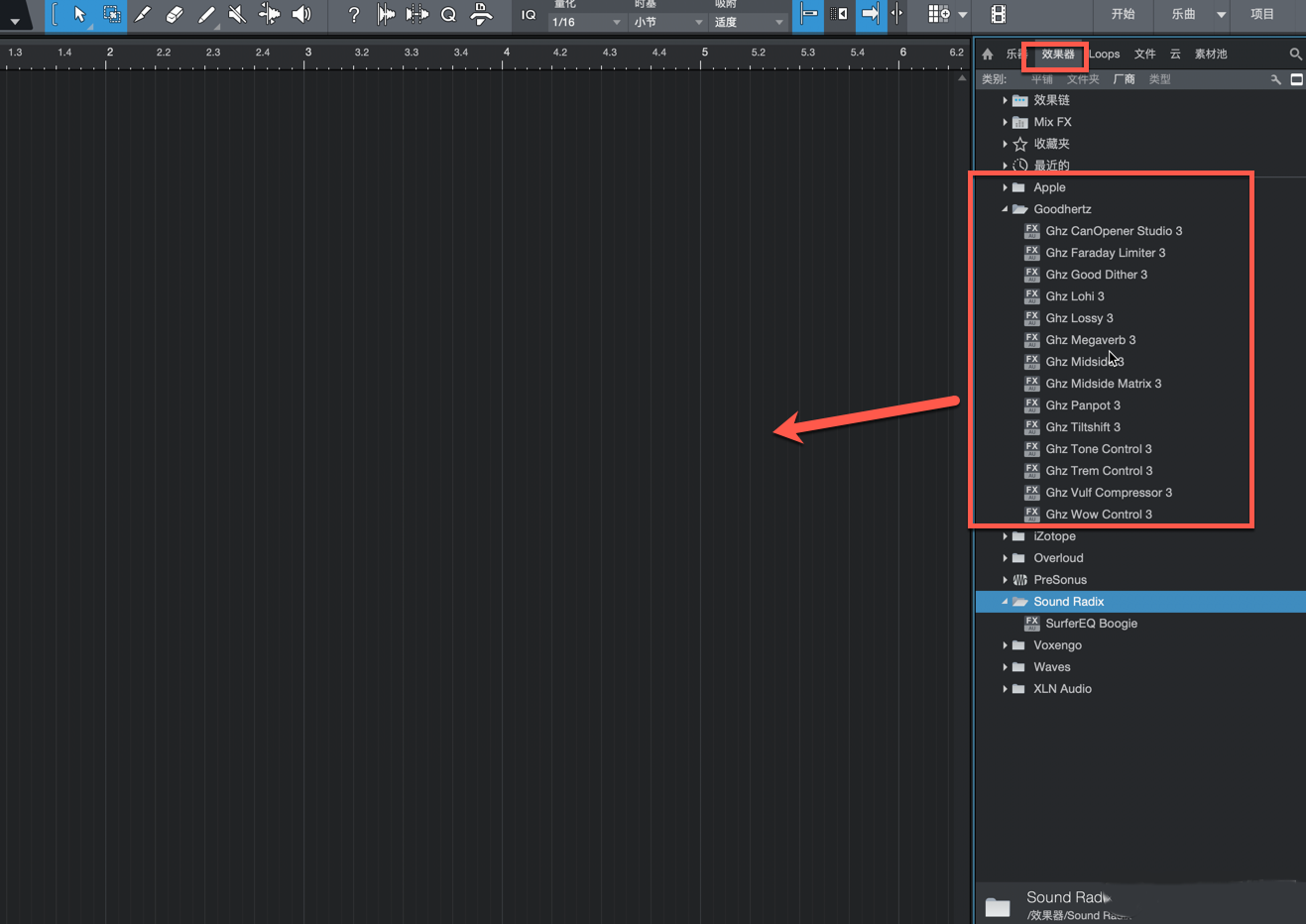Collapse the Sound Radix folder
1306x924 pixels.
1005,602
